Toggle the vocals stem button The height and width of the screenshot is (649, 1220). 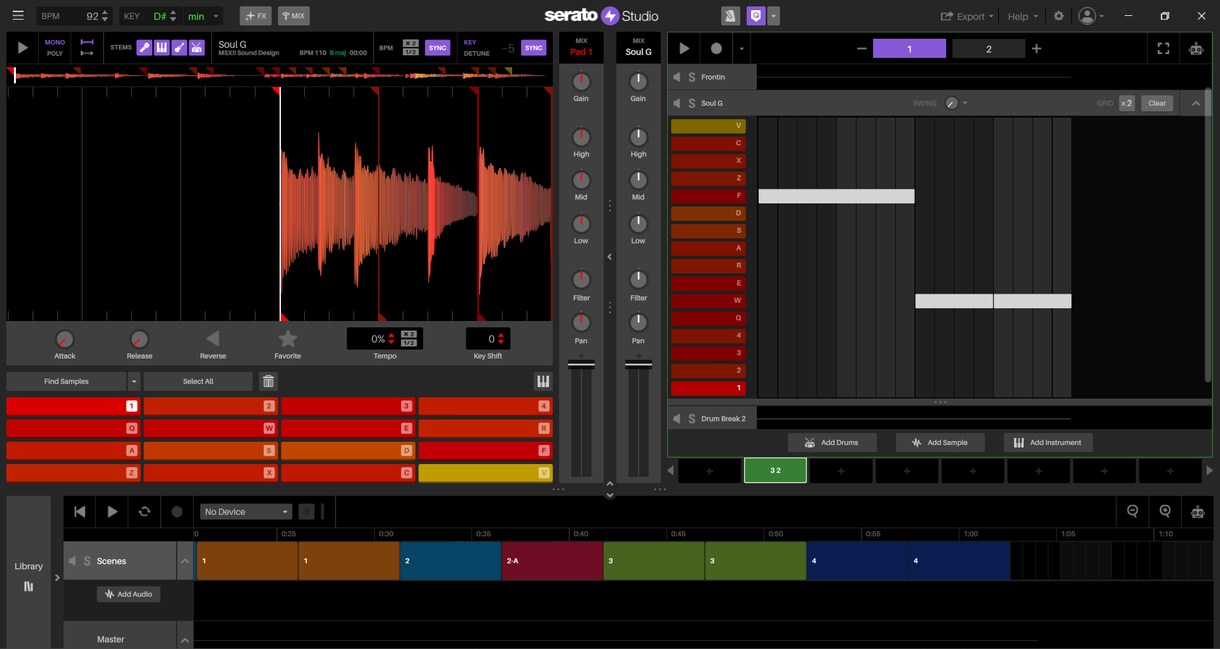(144, 47)
